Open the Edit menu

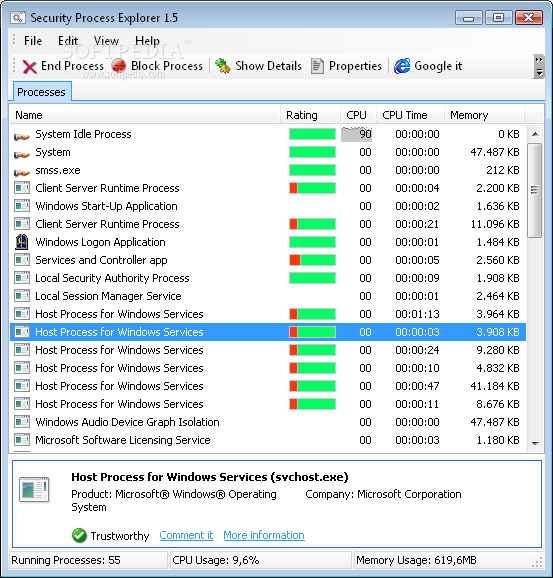point(68,41)
